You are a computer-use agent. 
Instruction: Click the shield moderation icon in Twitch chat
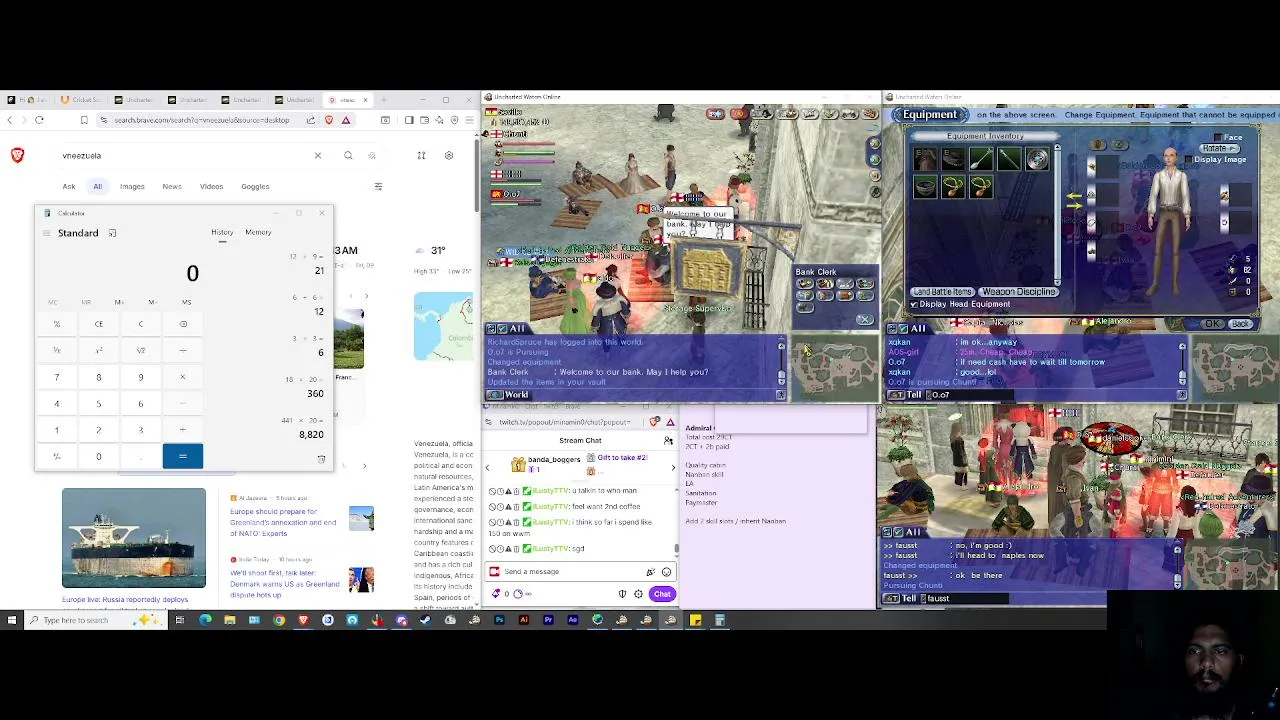pyautogui.click(x=622, y=594)
